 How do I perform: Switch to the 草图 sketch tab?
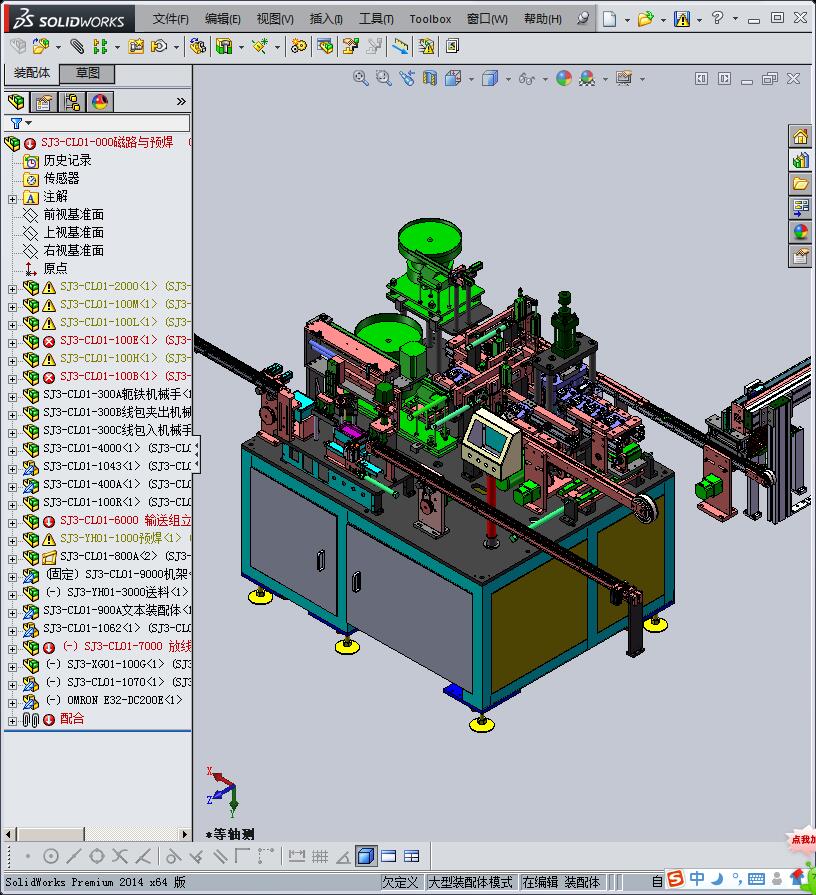(88, 73)
